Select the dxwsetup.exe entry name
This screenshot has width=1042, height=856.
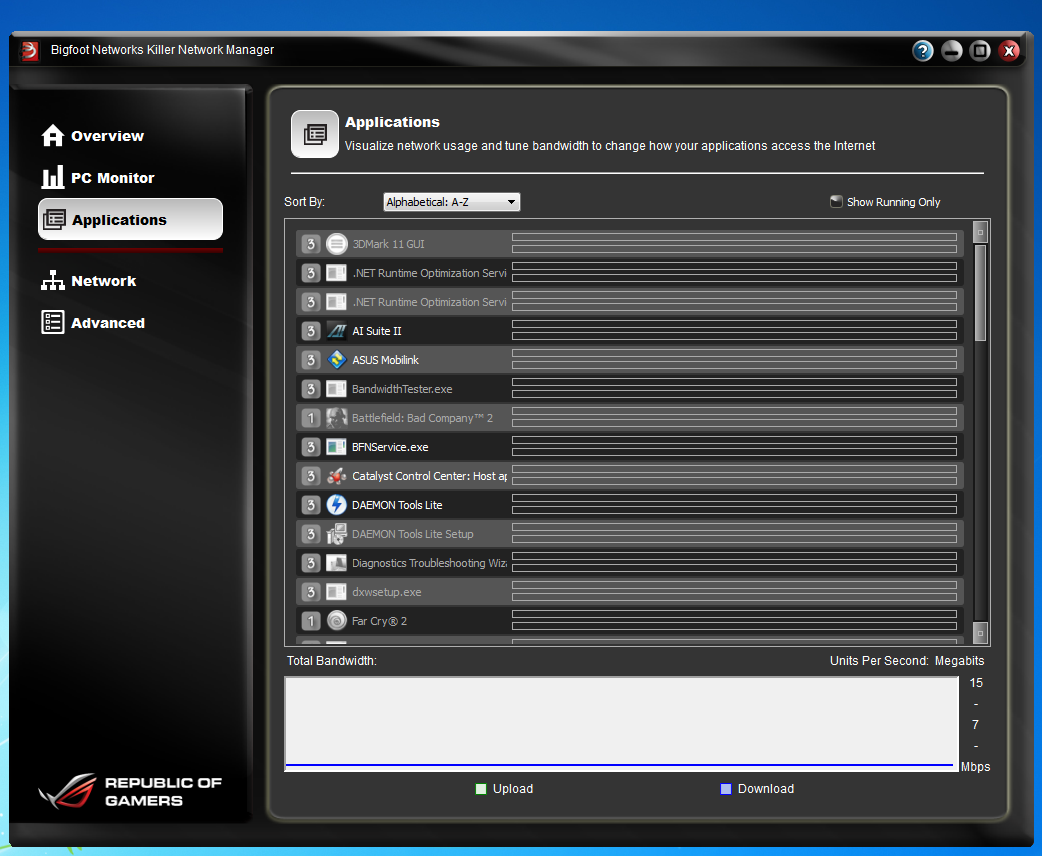pos(387,591)
